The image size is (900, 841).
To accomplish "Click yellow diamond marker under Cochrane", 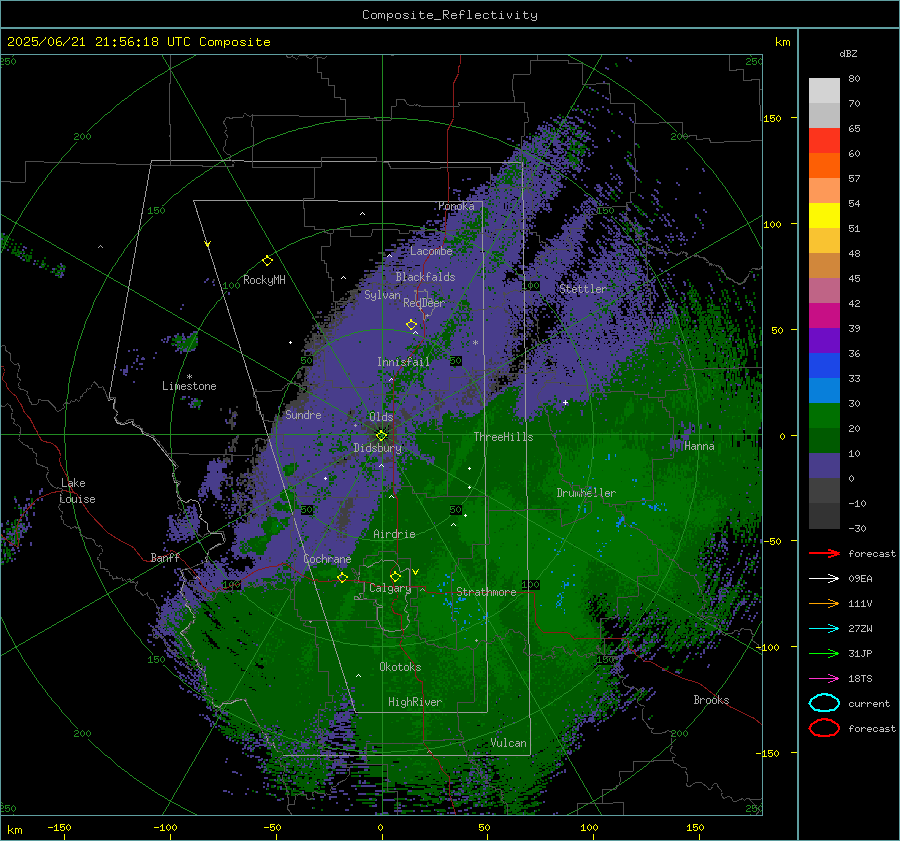I will pyautogui.click(x=342, y=577).
